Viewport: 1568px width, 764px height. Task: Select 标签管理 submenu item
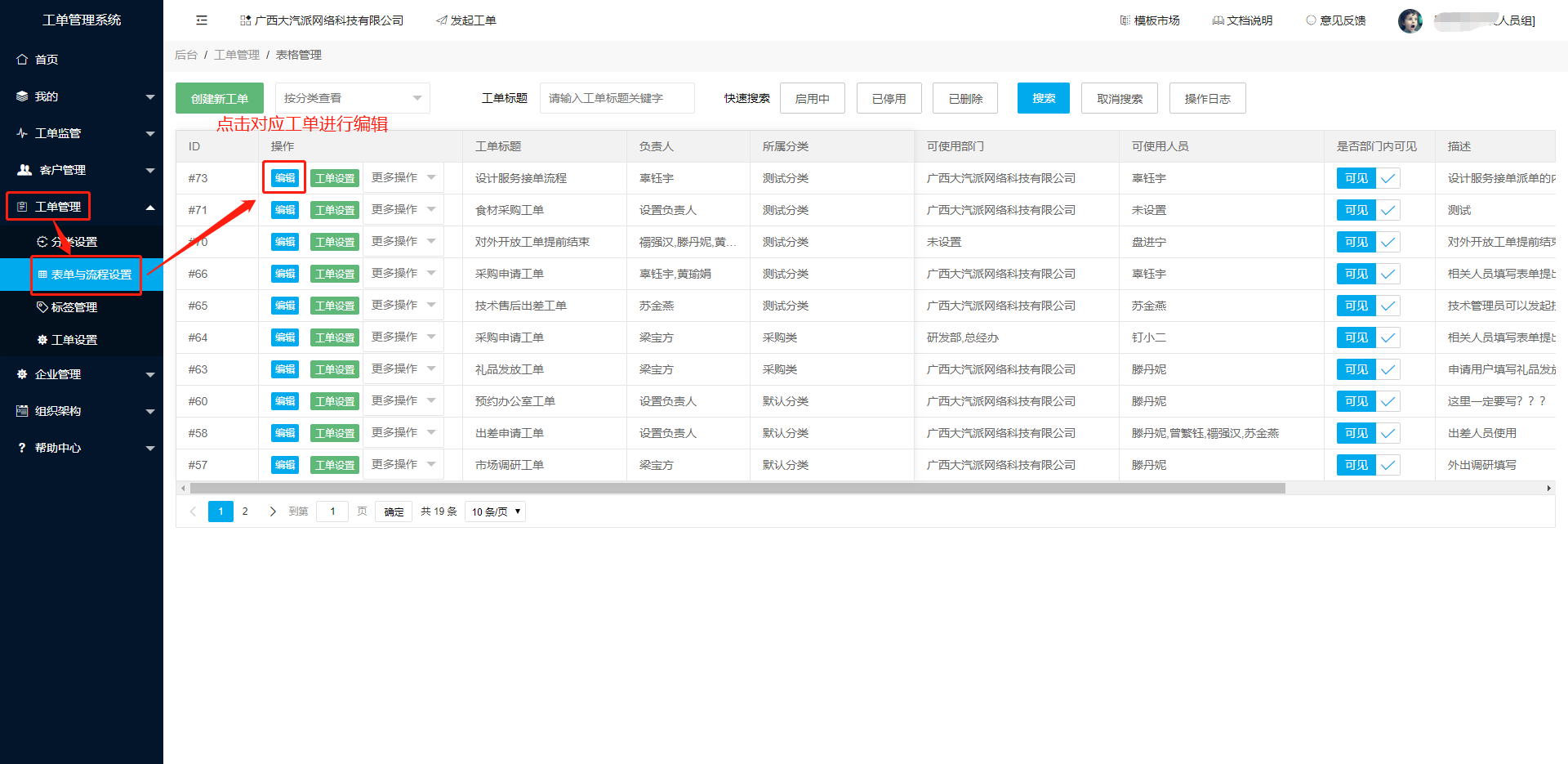(x=82, y=307)
